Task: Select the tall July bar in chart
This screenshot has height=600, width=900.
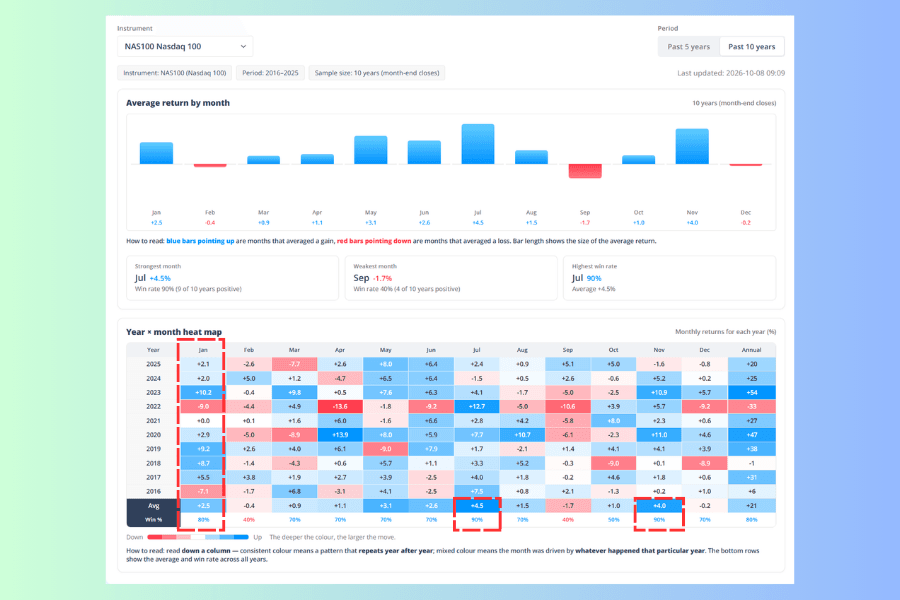Action: click(x=478, y=144)
